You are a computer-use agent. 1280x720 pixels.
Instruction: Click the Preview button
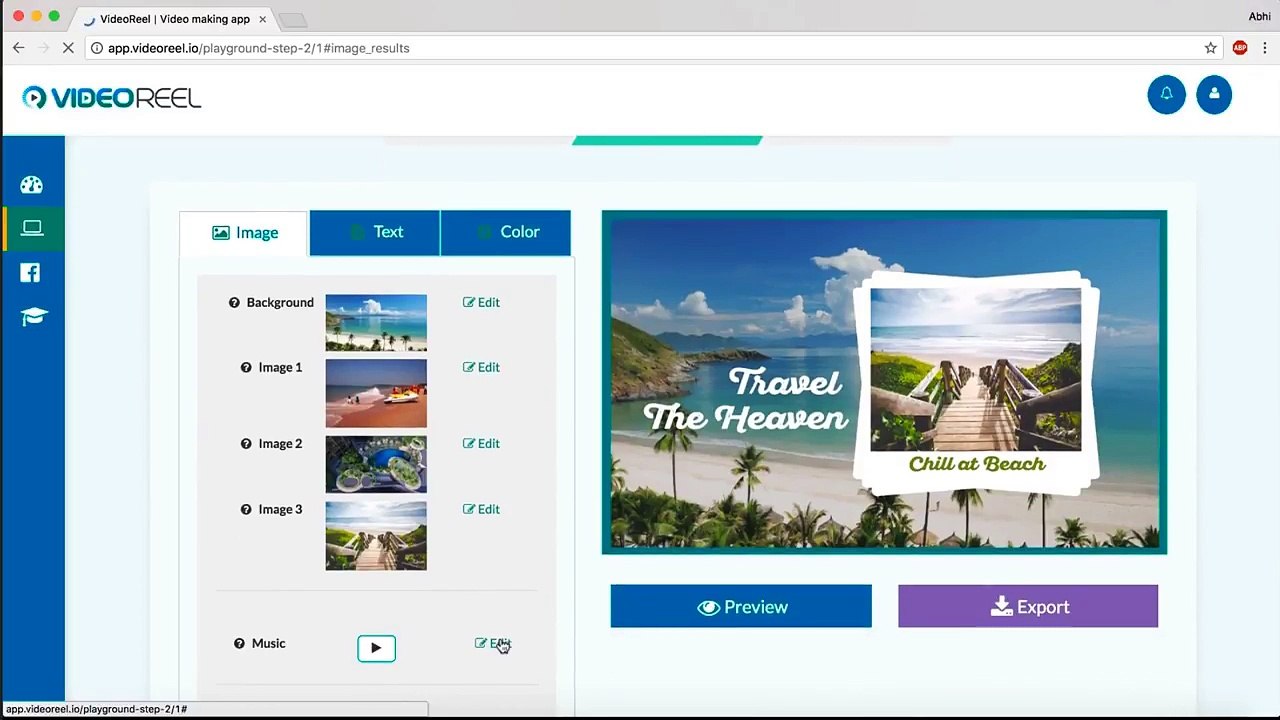[741, 607]
